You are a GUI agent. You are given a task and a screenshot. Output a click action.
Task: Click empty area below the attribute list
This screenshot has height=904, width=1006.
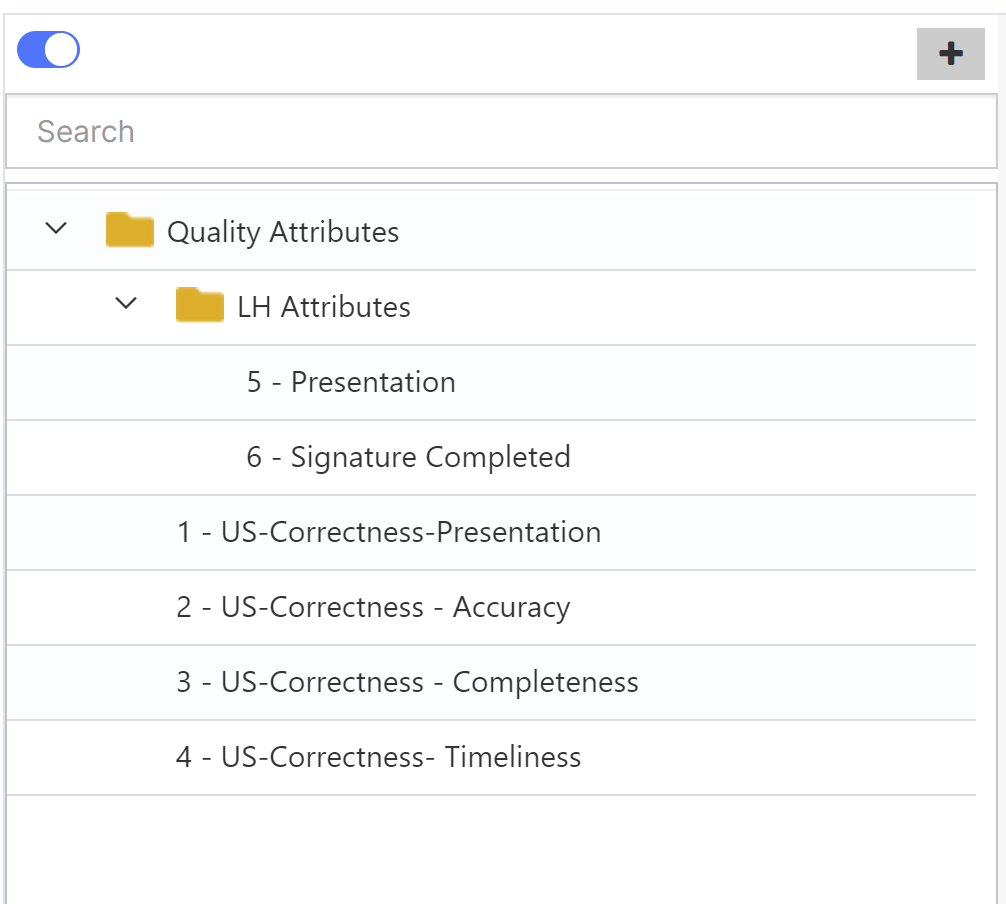point(490,850)
